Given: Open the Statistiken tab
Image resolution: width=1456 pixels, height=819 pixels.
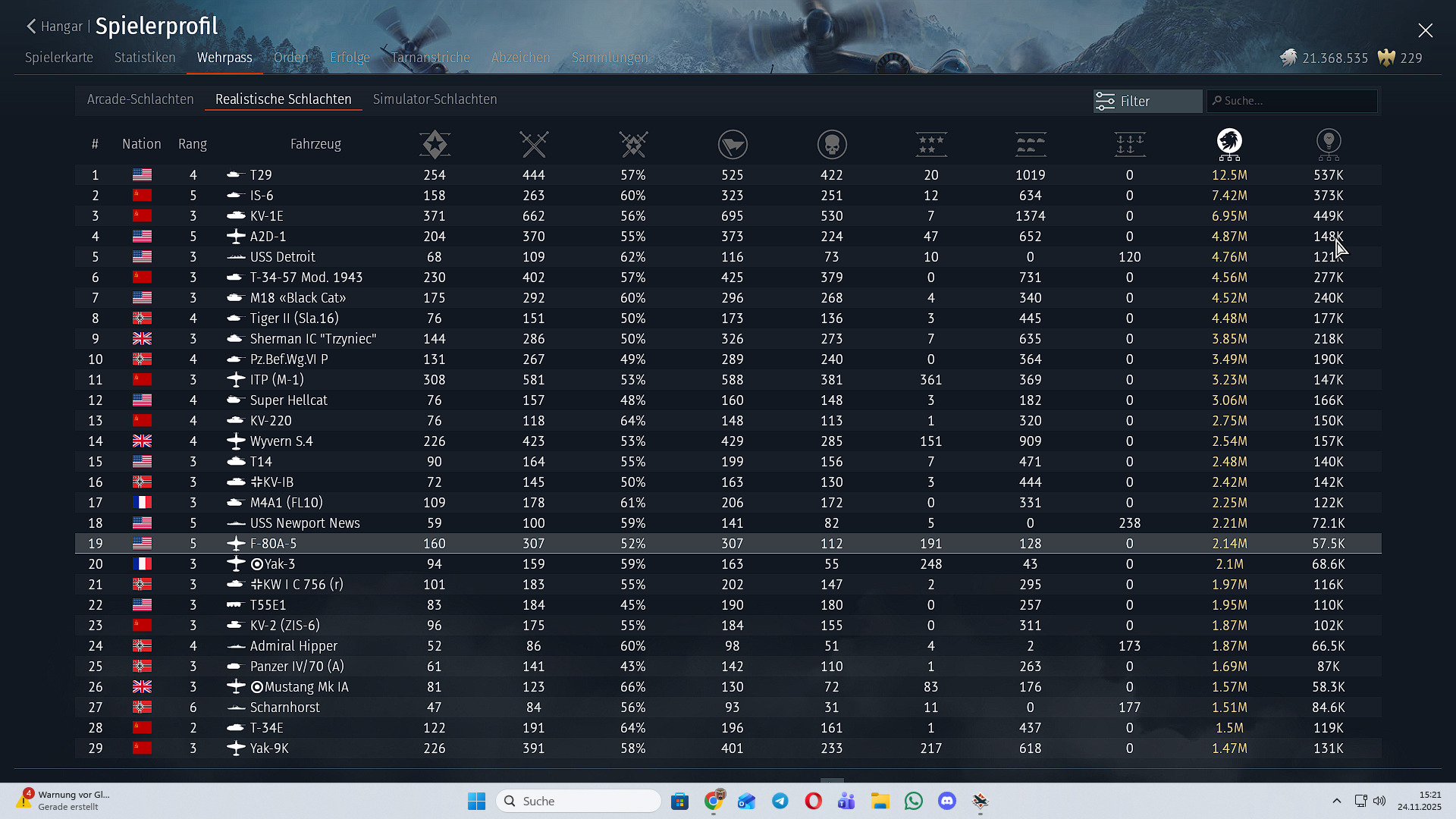Looking at the screenshot, I should point(145,58).
